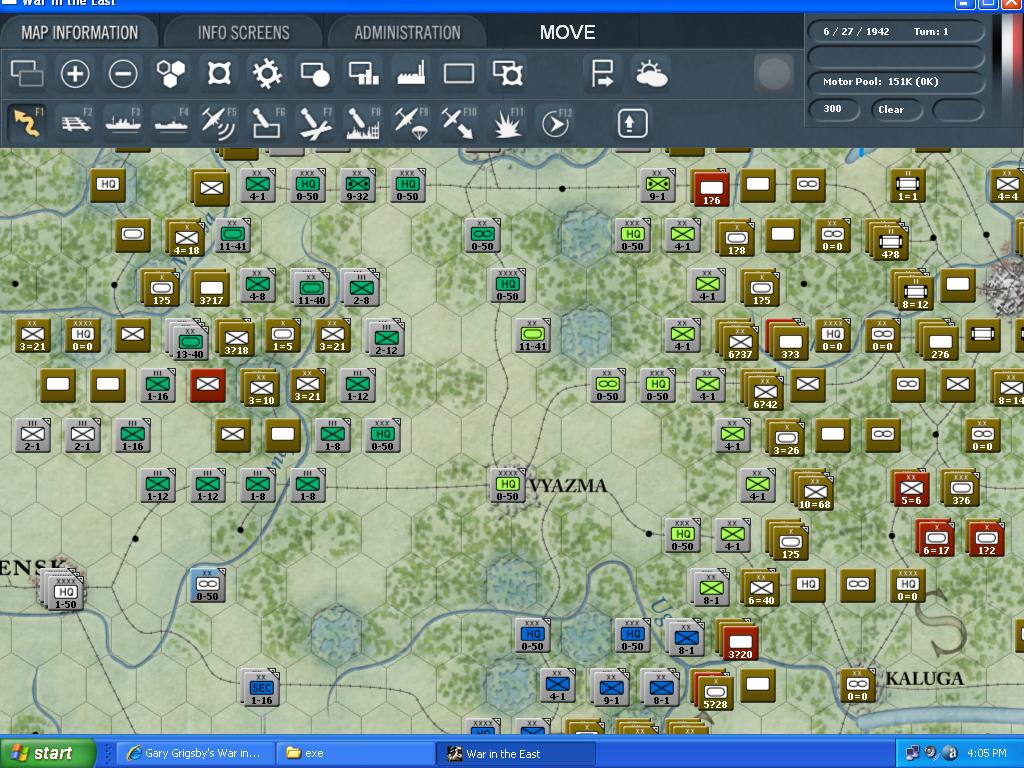Click the rectangle overlapped by fort icon
Viewport: 1024px width, 768px height.
507,73
